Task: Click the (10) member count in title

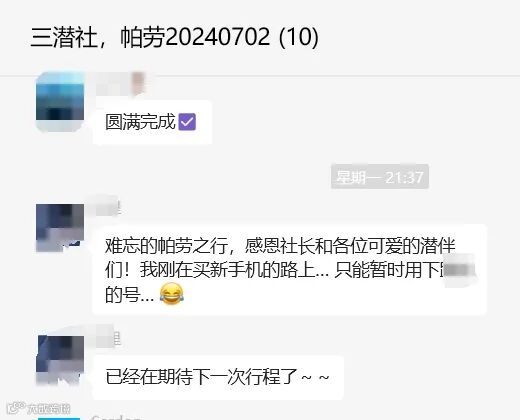Action: click(x=298, y=37)
